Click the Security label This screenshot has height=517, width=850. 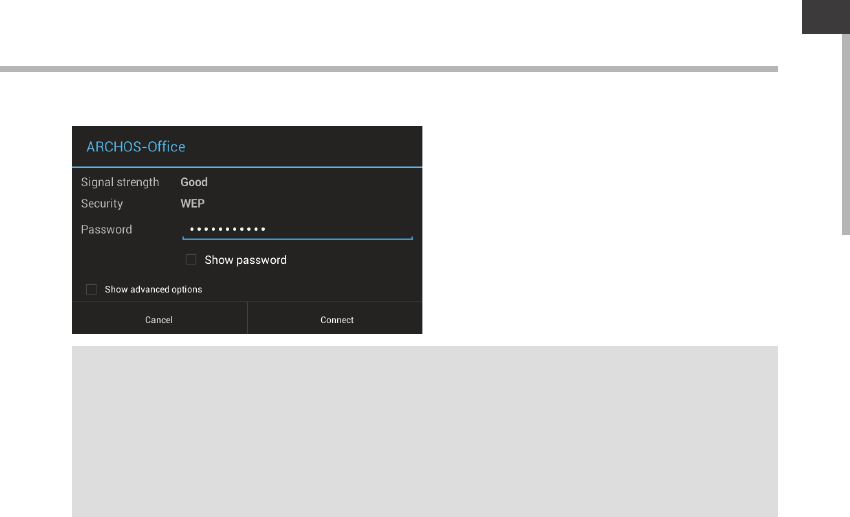pyautogui.click(x=102, y=204)
